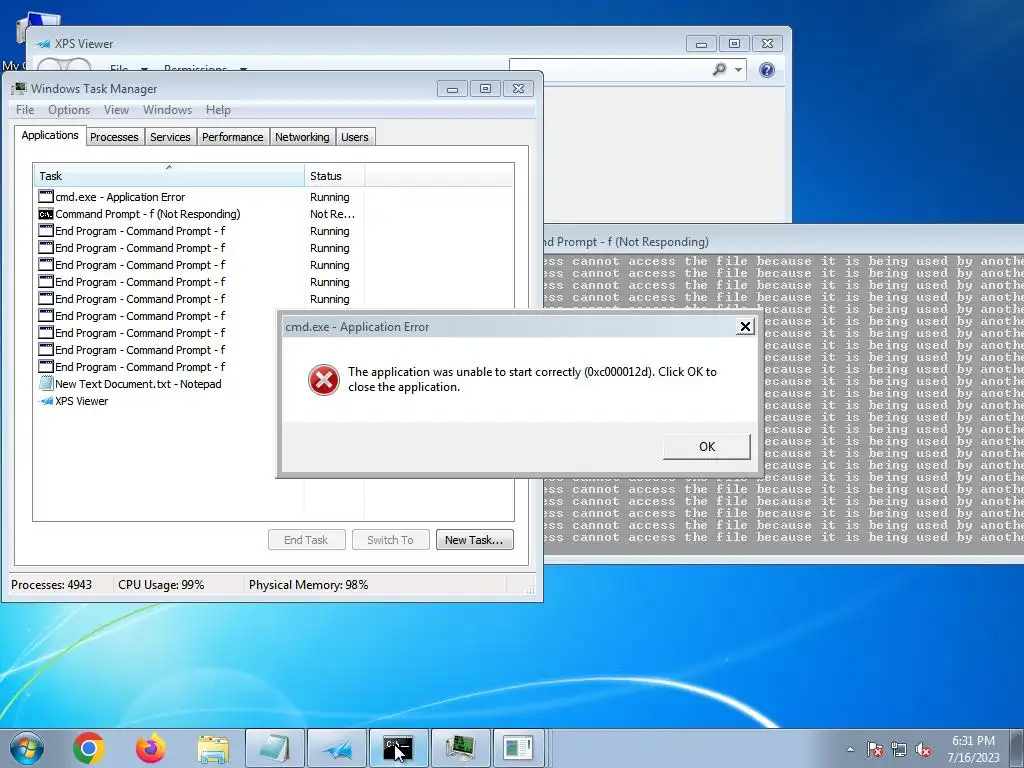Switch to XPS Viewer on the taskbar
1024x768 pixels.
337,748
